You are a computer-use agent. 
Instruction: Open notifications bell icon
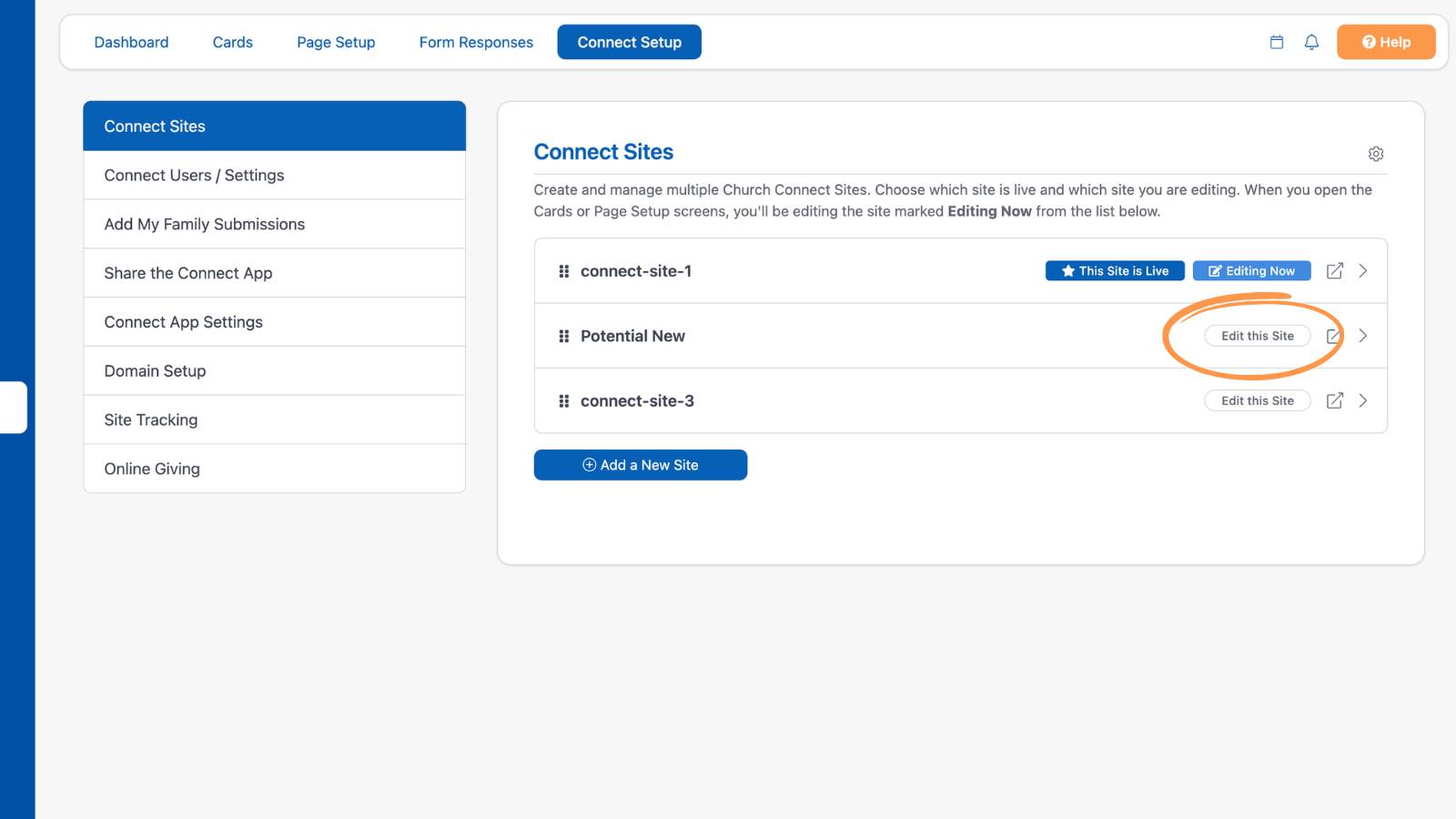[x=1311, y=42]
